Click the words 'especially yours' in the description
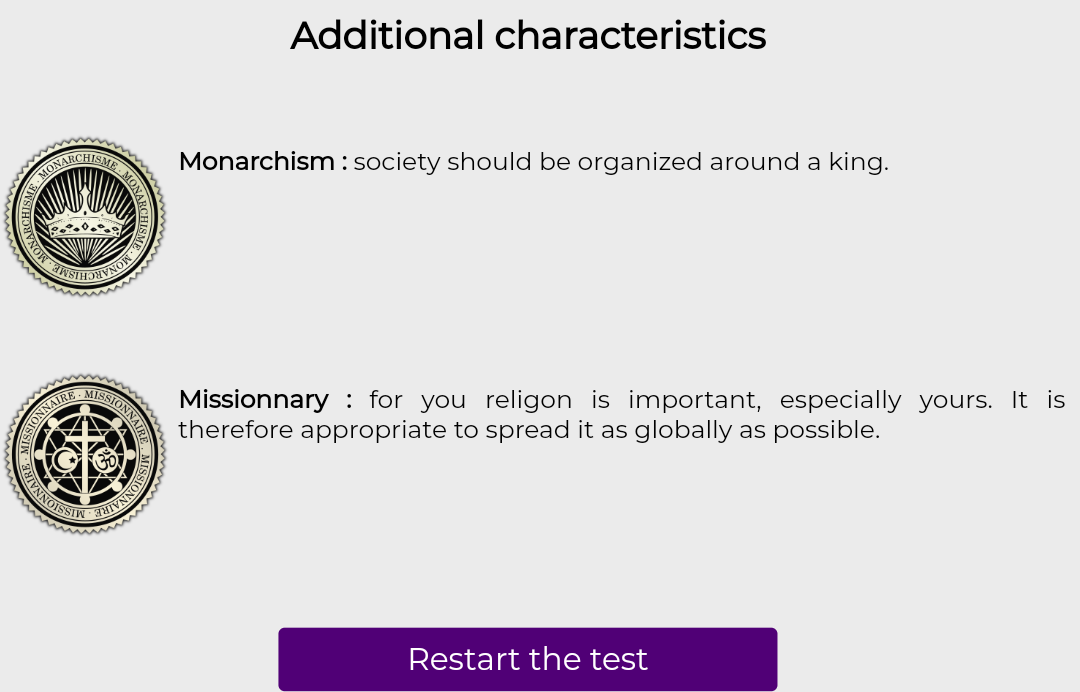The height and width of the screenshot is (692, 1080). pyautogui.click(x=886, y=399)
